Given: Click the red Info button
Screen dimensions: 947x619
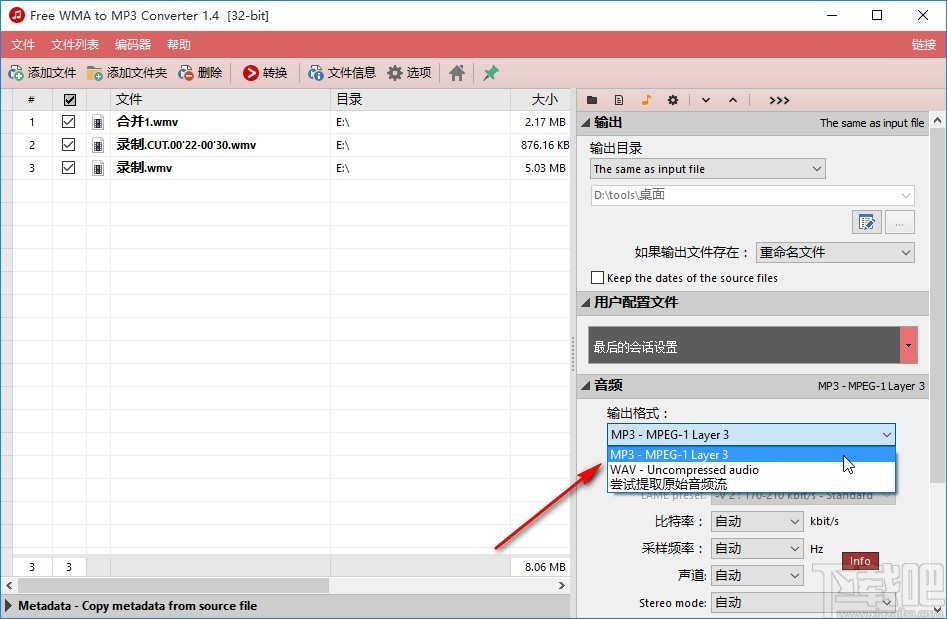Looking at the screenshot, I should [x=860, y=561].
